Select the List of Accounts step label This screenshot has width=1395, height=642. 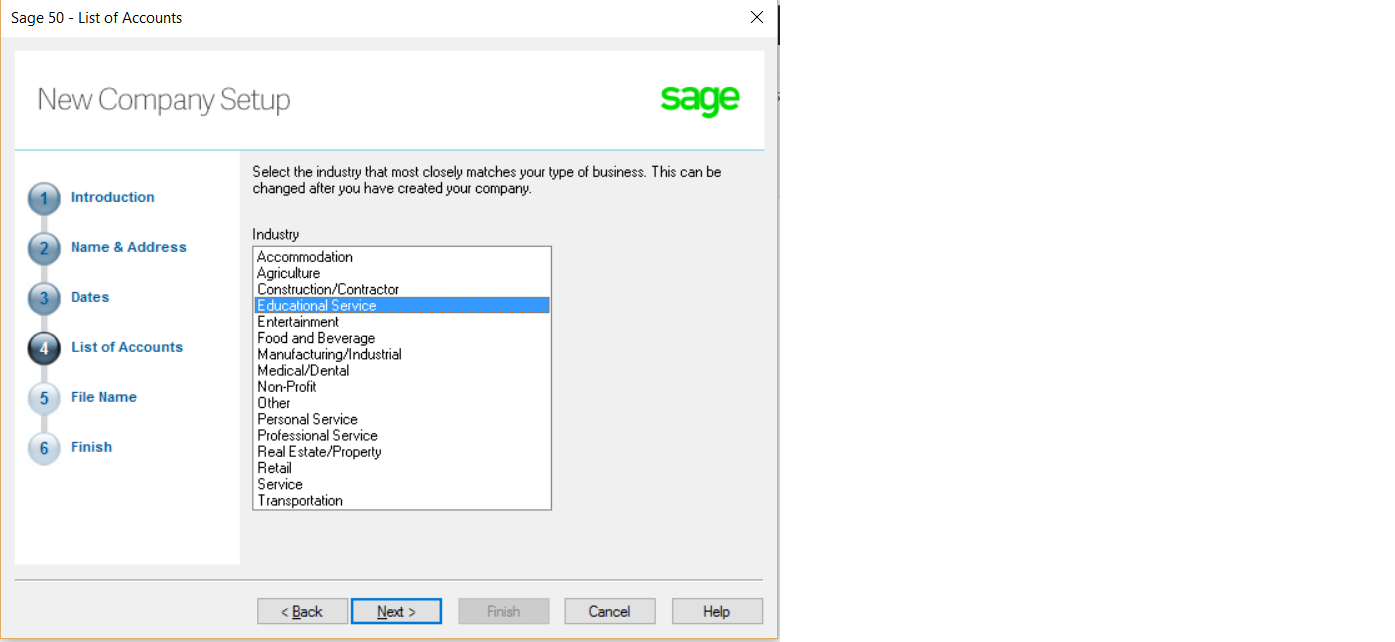(x=127, y=347)
